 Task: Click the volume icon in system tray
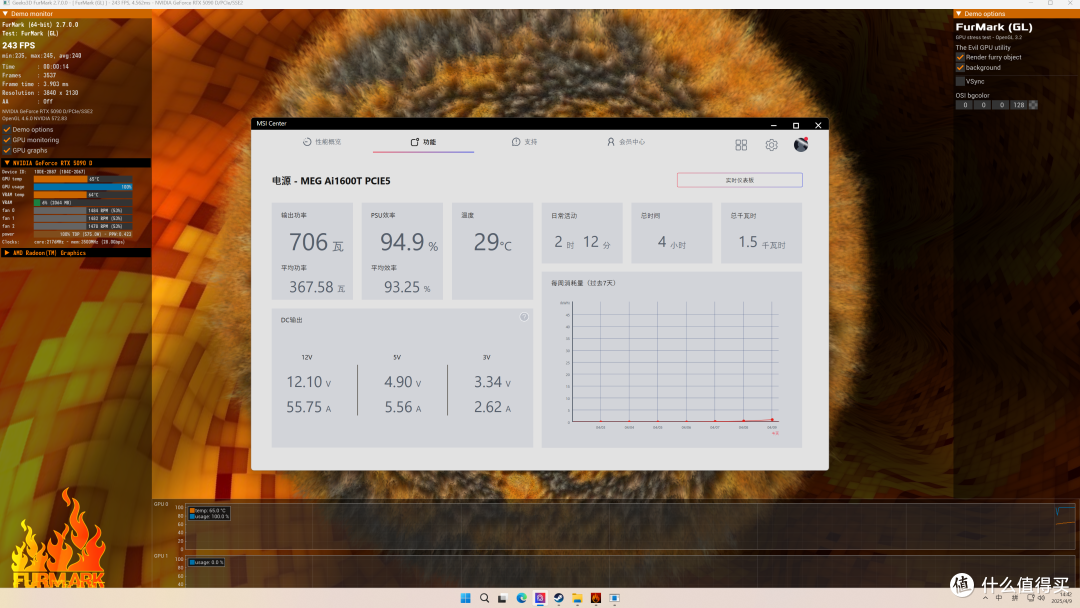1041,598
